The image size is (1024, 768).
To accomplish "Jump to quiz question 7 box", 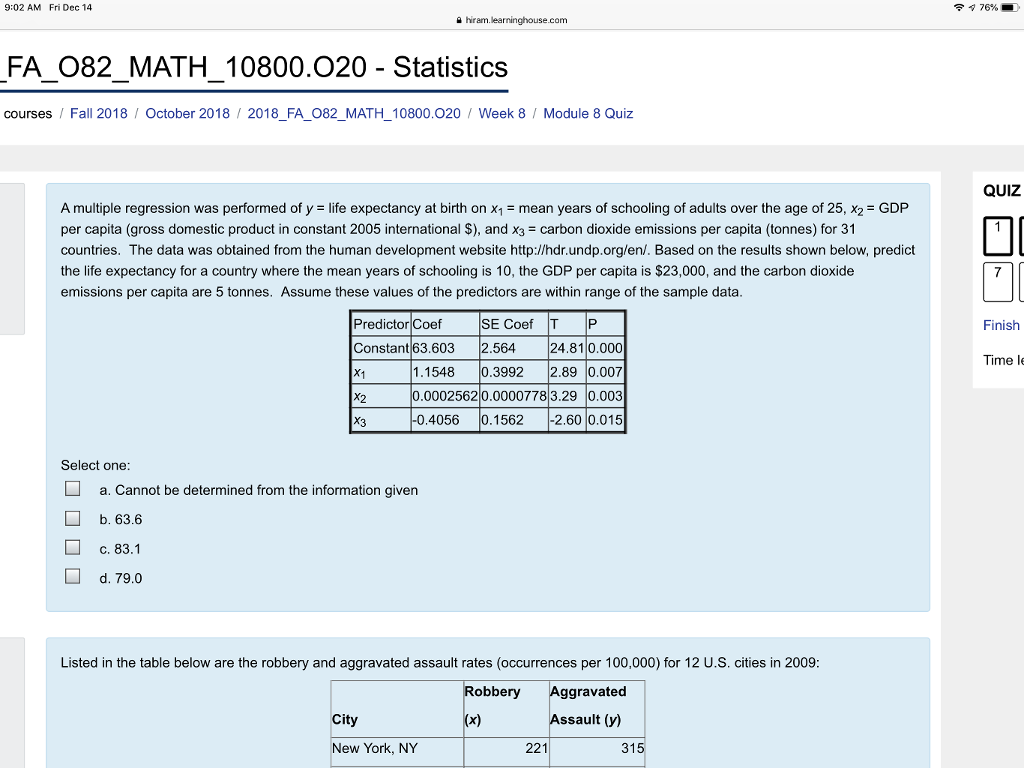I will [x=998, y=281].
